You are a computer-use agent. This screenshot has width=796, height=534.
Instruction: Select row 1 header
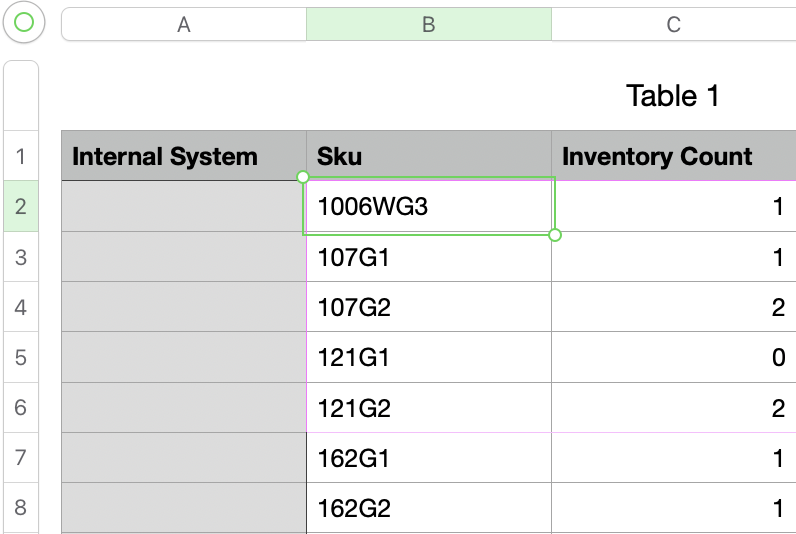(21, 156)
